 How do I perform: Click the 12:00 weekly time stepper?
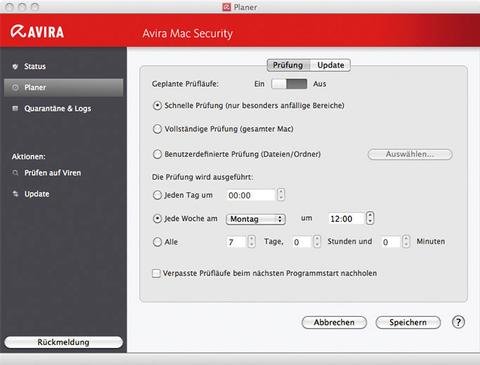tap(370, 218)
